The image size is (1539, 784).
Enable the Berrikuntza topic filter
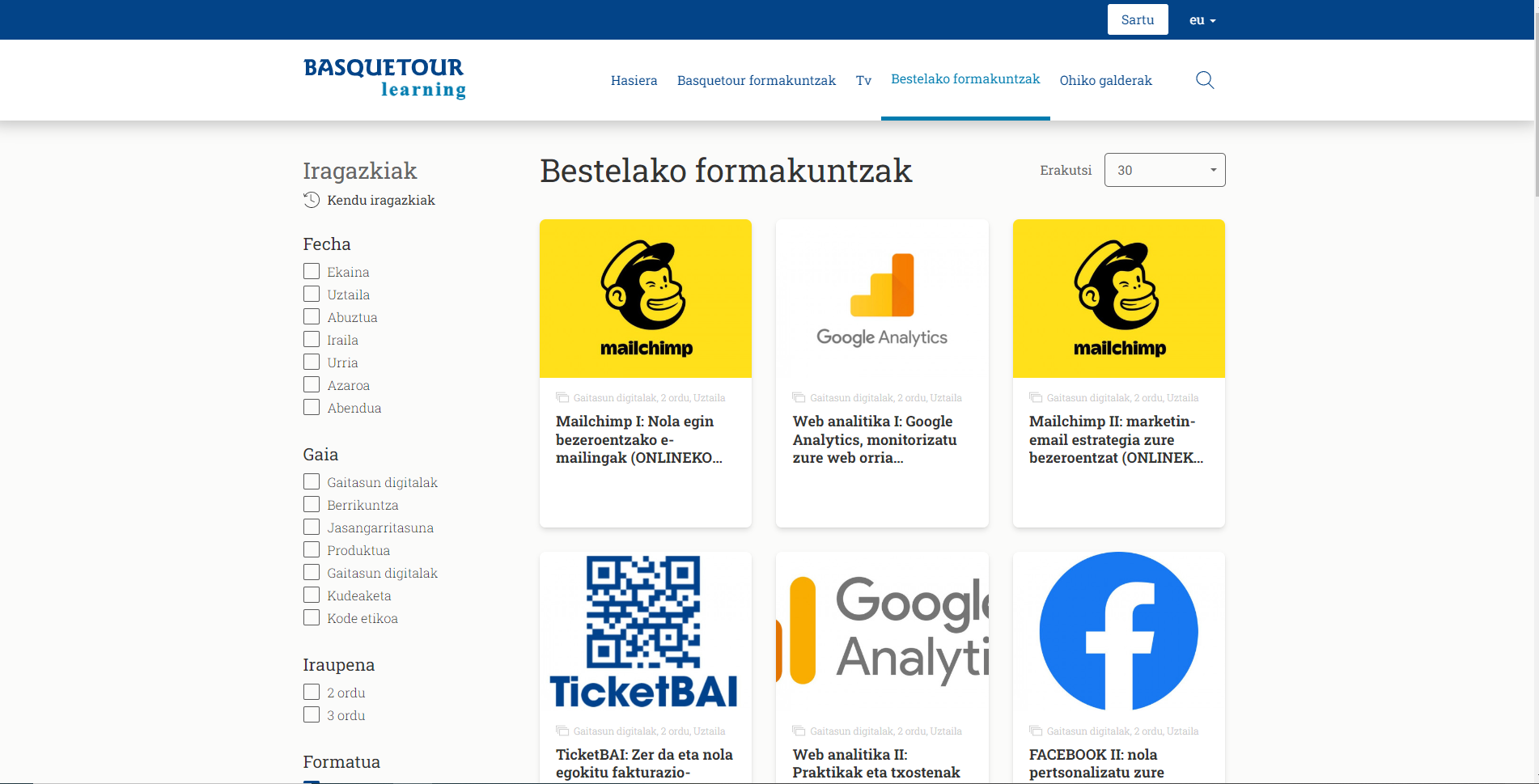(312, 504)
